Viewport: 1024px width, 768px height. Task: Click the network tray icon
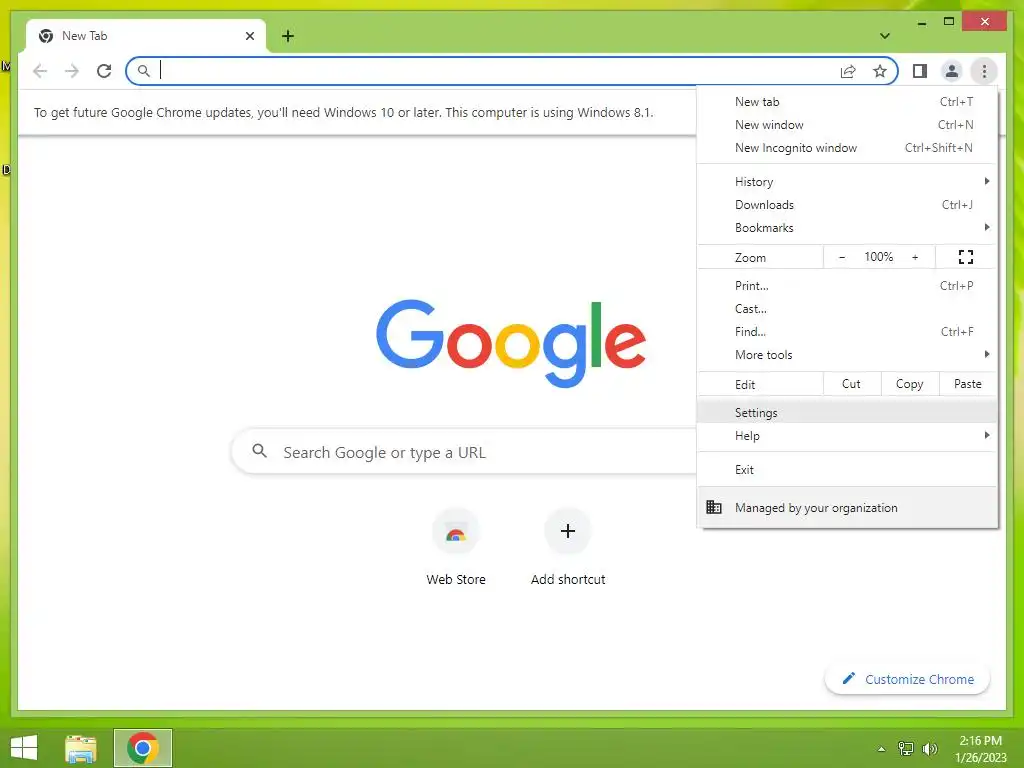[906, 749]
